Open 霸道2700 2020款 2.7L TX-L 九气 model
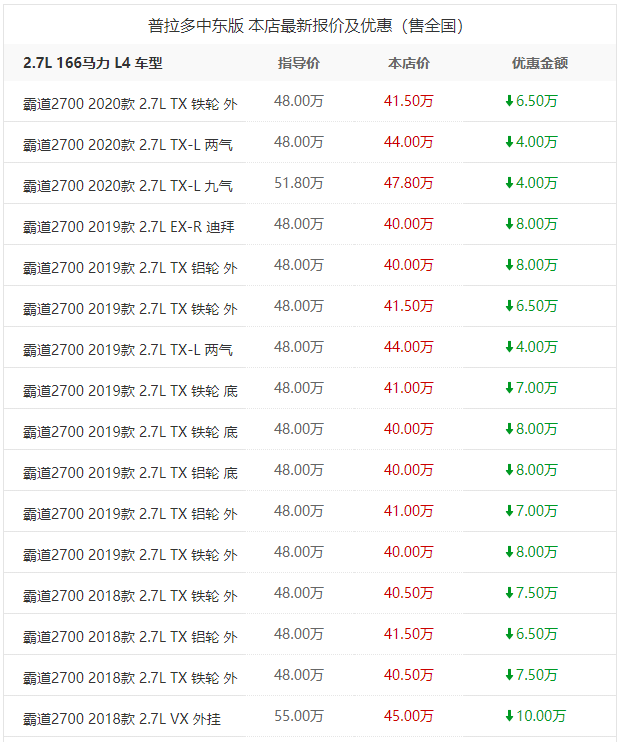619x742 pixels. pos(128,183)
